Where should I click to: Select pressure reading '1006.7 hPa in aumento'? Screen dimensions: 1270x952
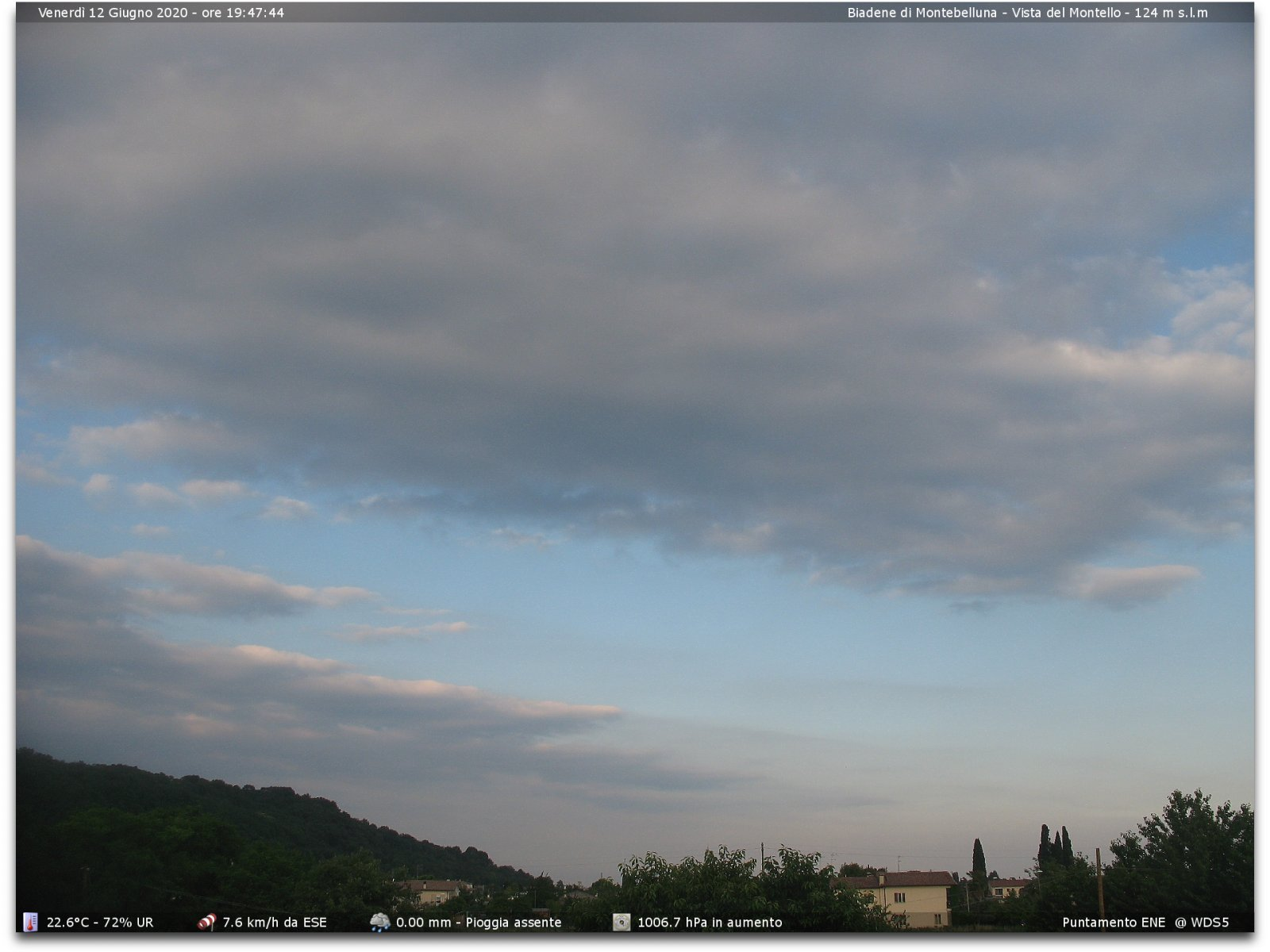coord(710,923)
